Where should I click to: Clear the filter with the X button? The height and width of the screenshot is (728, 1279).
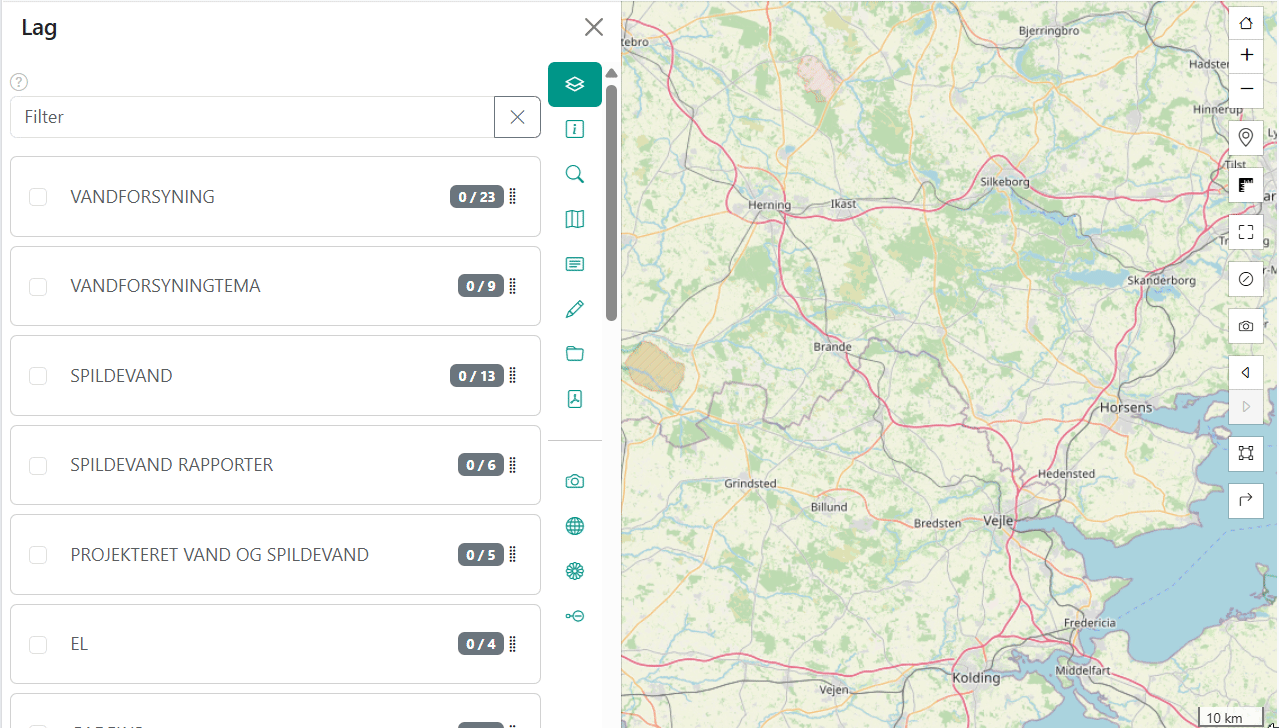[517, 117]
